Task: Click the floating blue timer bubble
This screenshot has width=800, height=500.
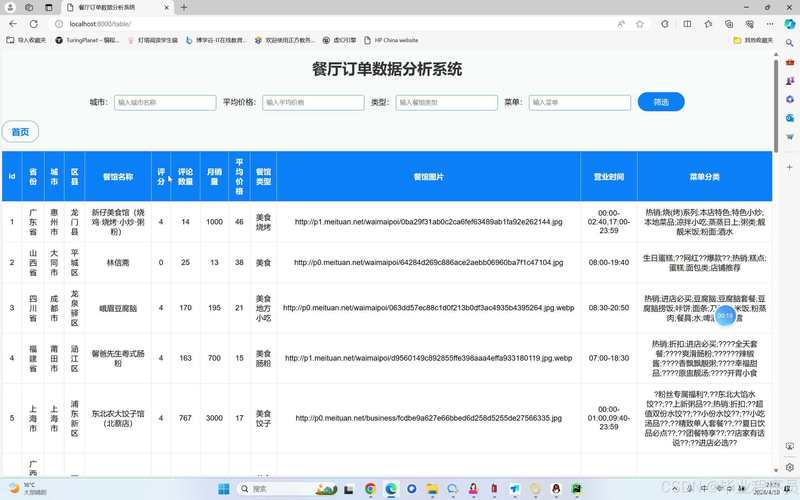Action: tap(725, 315)
